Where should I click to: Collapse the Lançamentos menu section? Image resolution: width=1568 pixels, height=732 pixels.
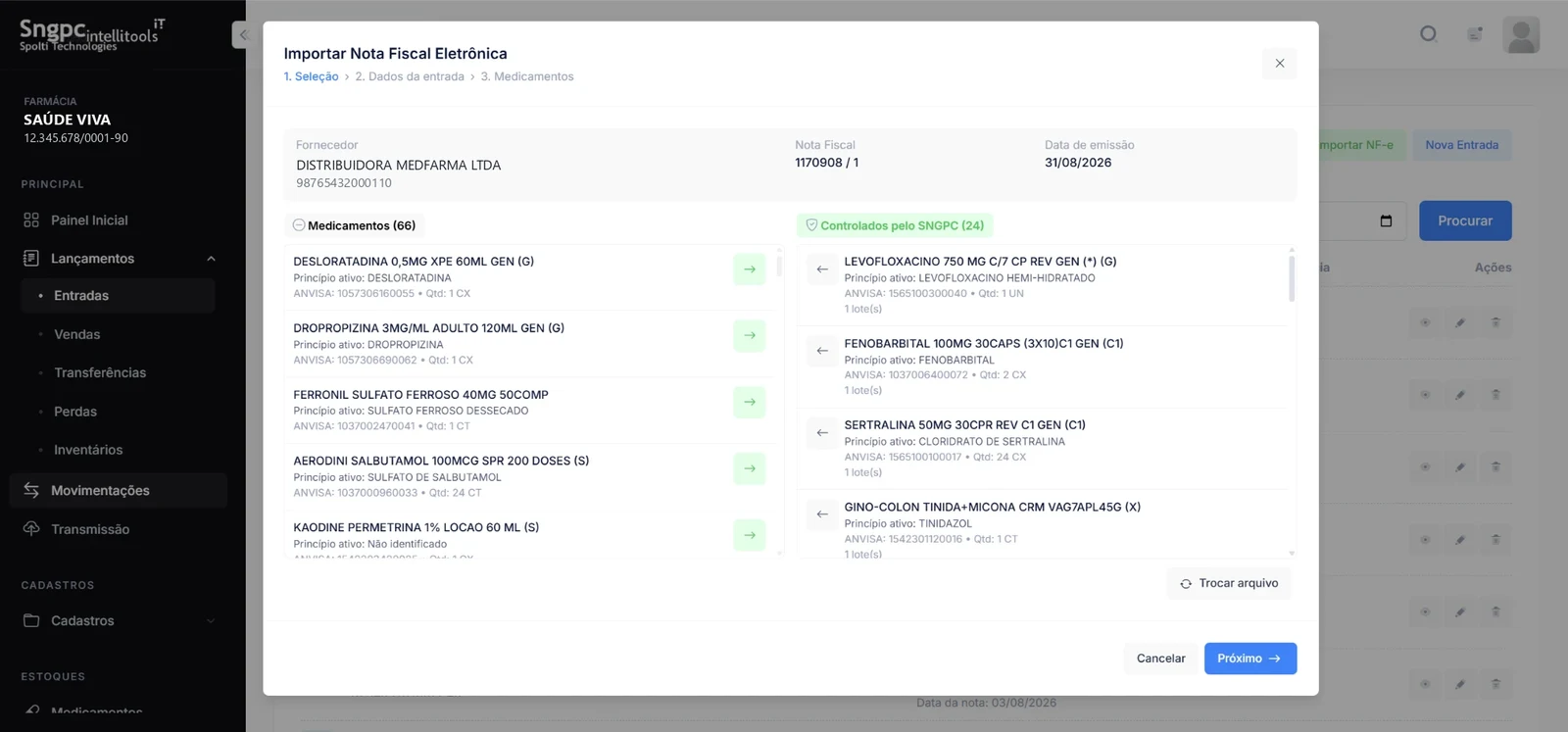click(211, 259)
